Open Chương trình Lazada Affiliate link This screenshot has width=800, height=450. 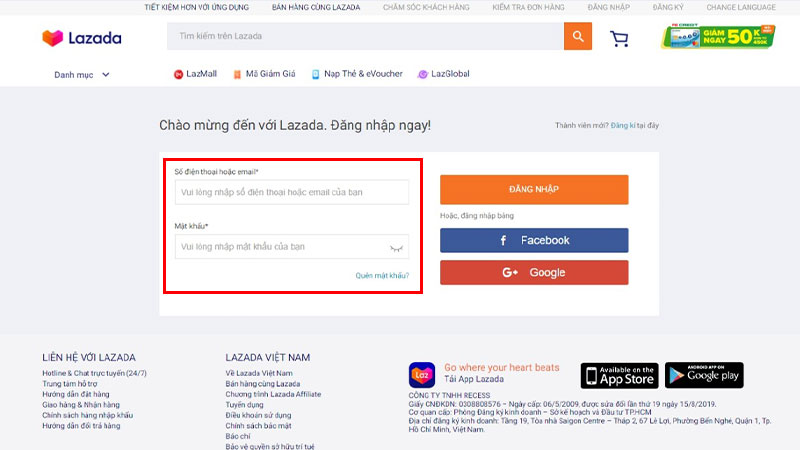pyautogui.click(x=273, y=394)
